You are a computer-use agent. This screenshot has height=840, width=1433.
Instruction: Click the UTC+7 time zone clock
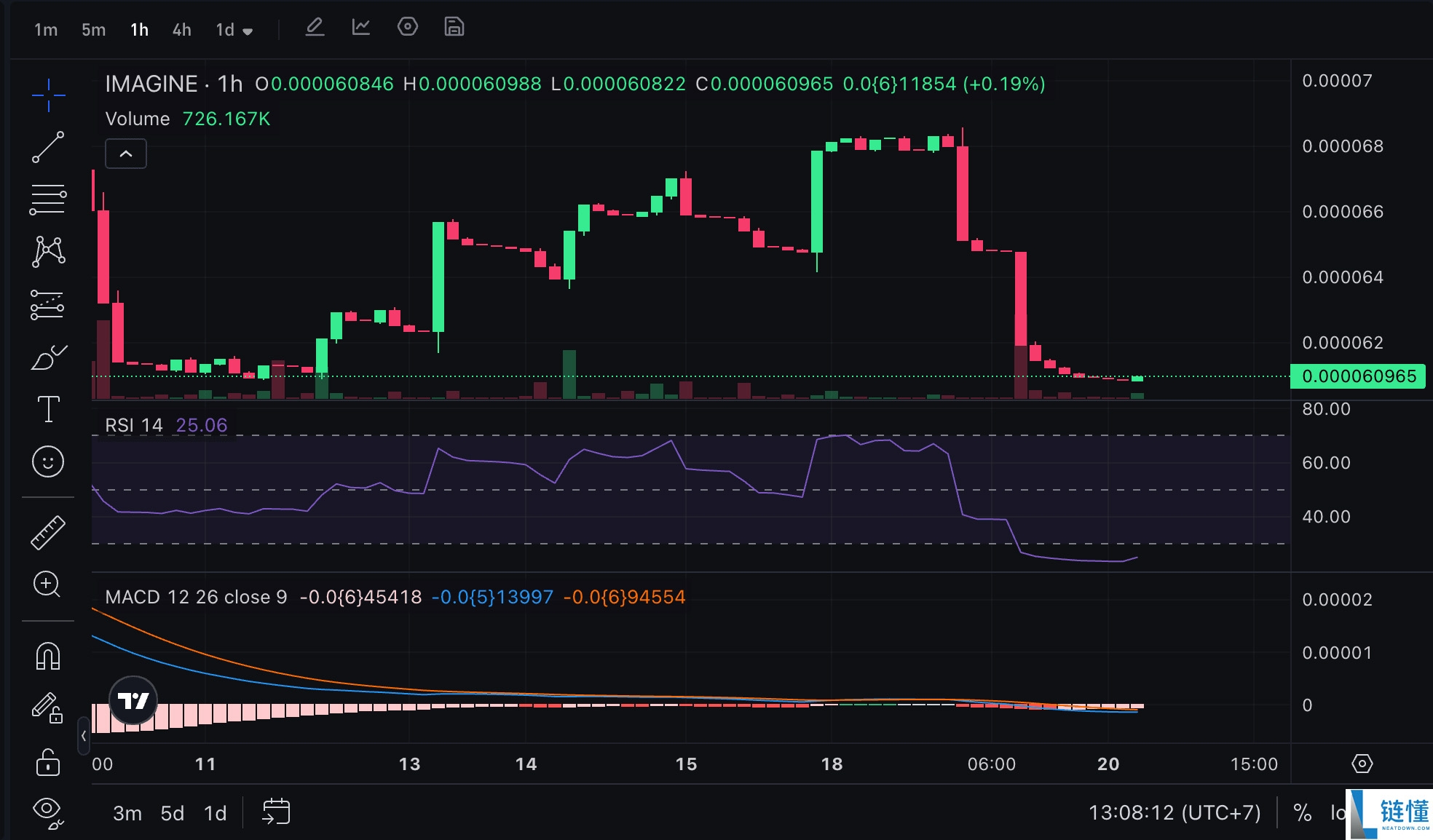point(1174,812)
